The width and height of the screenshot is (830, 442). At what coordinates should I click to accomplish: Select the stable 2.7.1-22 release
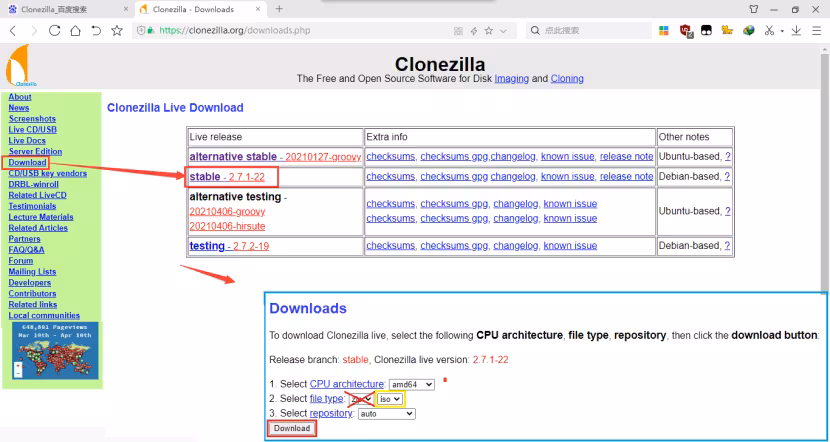227,177
